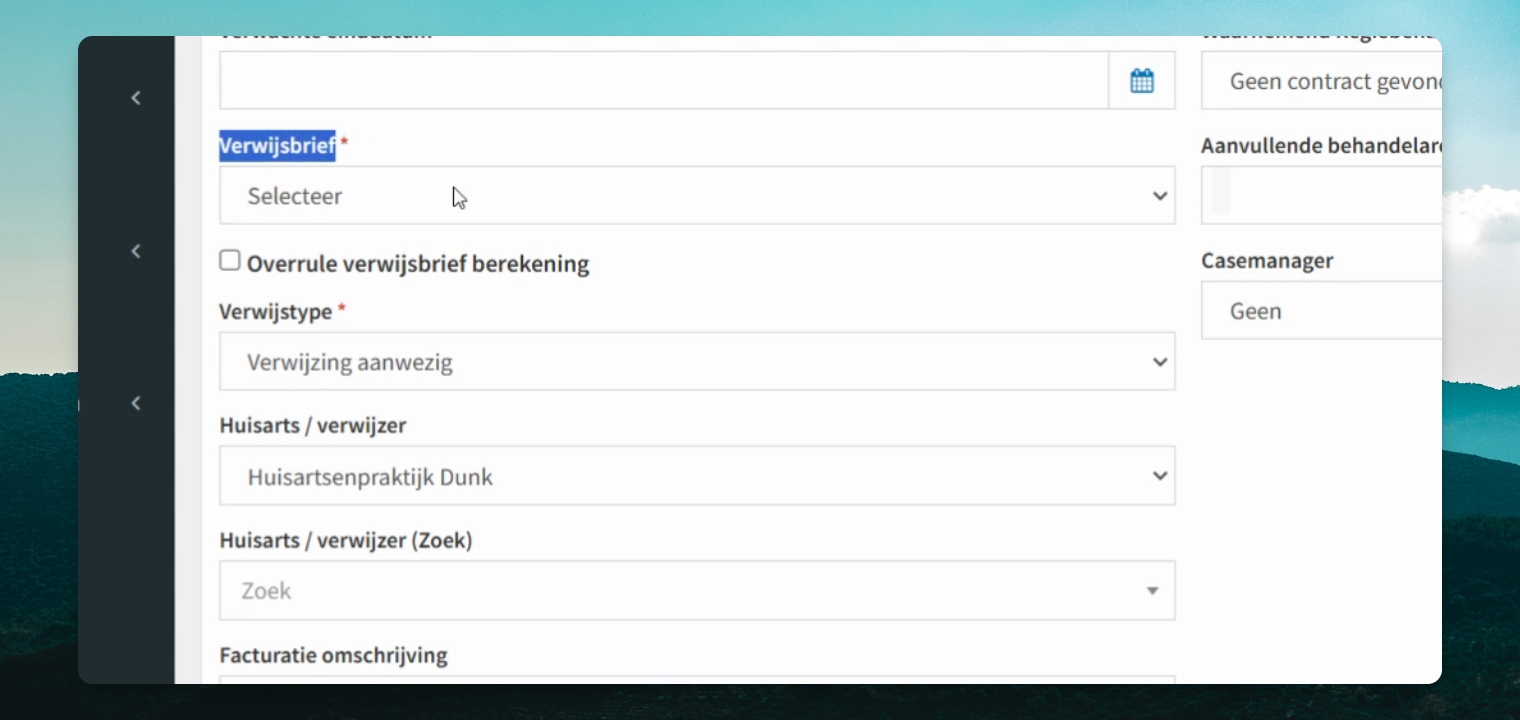
Task: Click the Facturatie omschrijving label
Action: point(333,656)
